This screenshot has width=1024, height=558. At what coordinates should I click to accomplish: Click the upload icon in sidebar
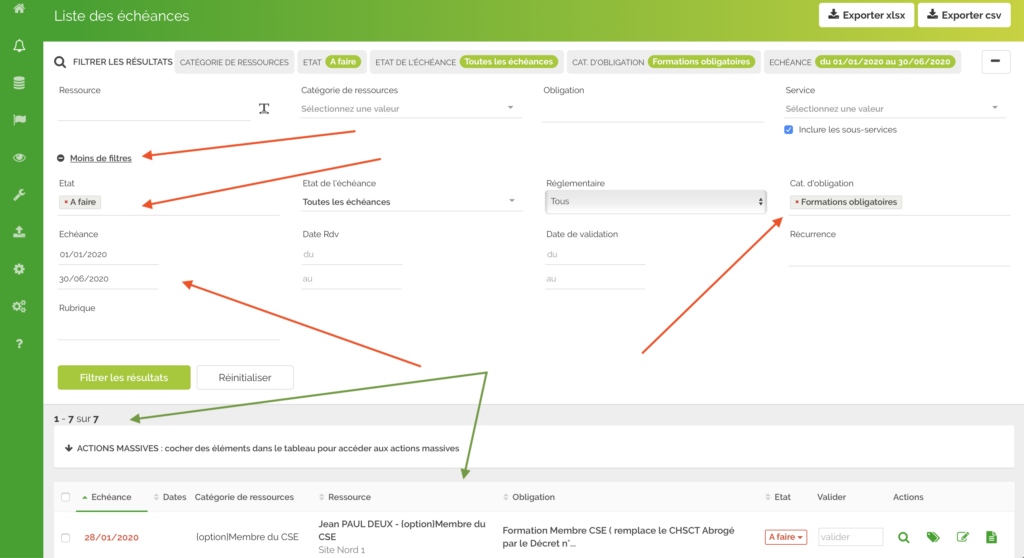[x=19, y=232]
